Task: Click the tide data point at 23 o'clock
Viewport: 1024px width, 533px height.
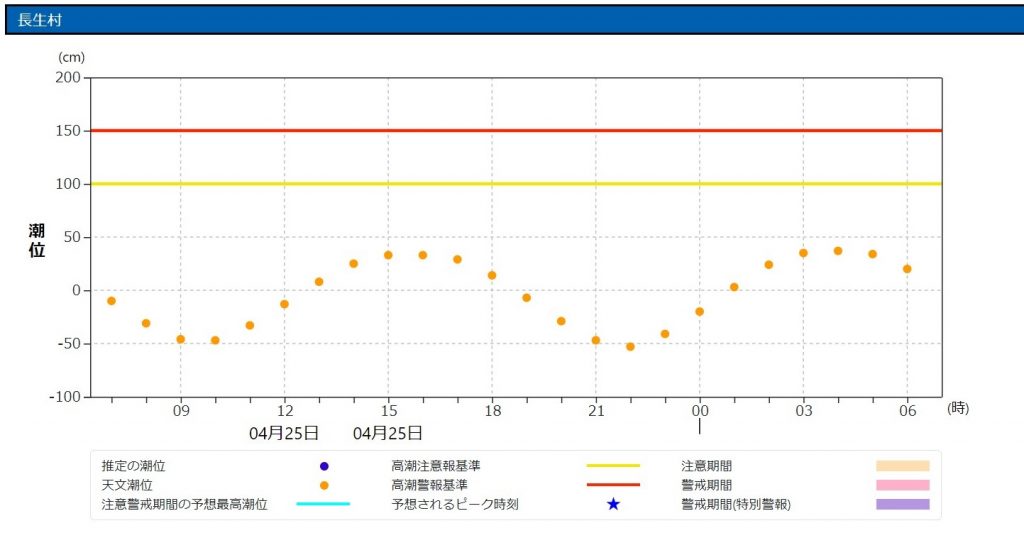Action: tap(665, 334)
